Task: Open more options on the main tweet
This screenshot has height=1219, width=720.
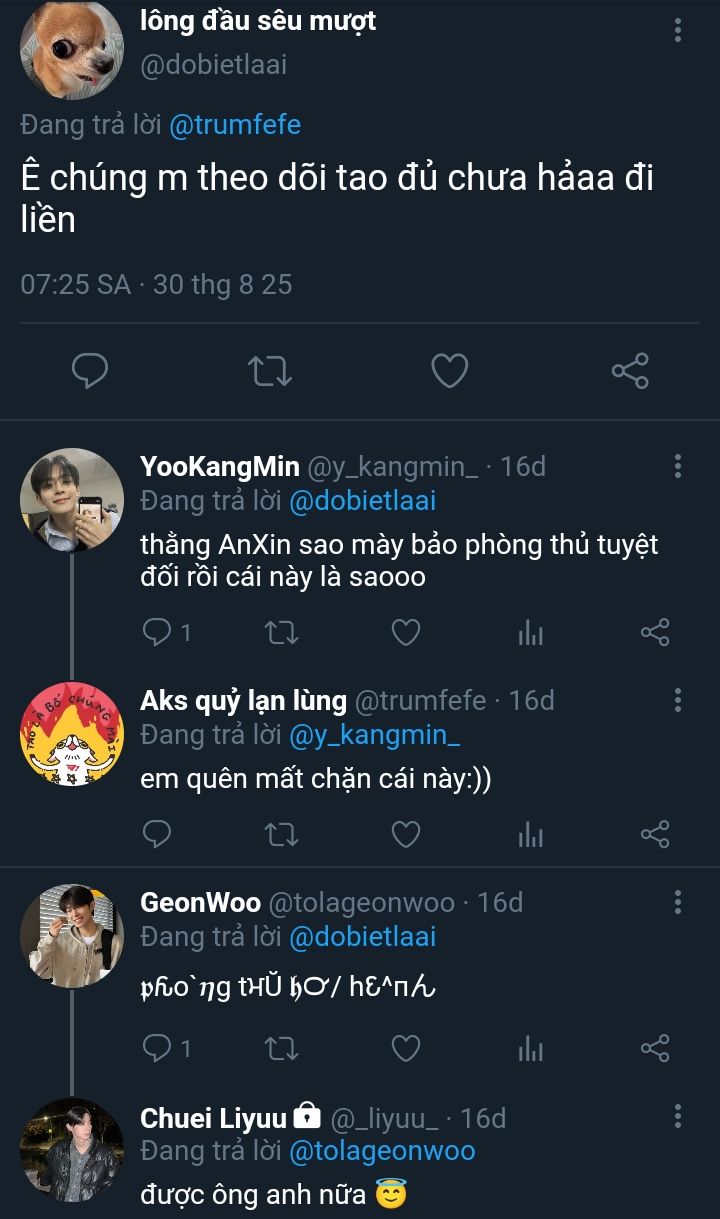Action: (678, 30)
